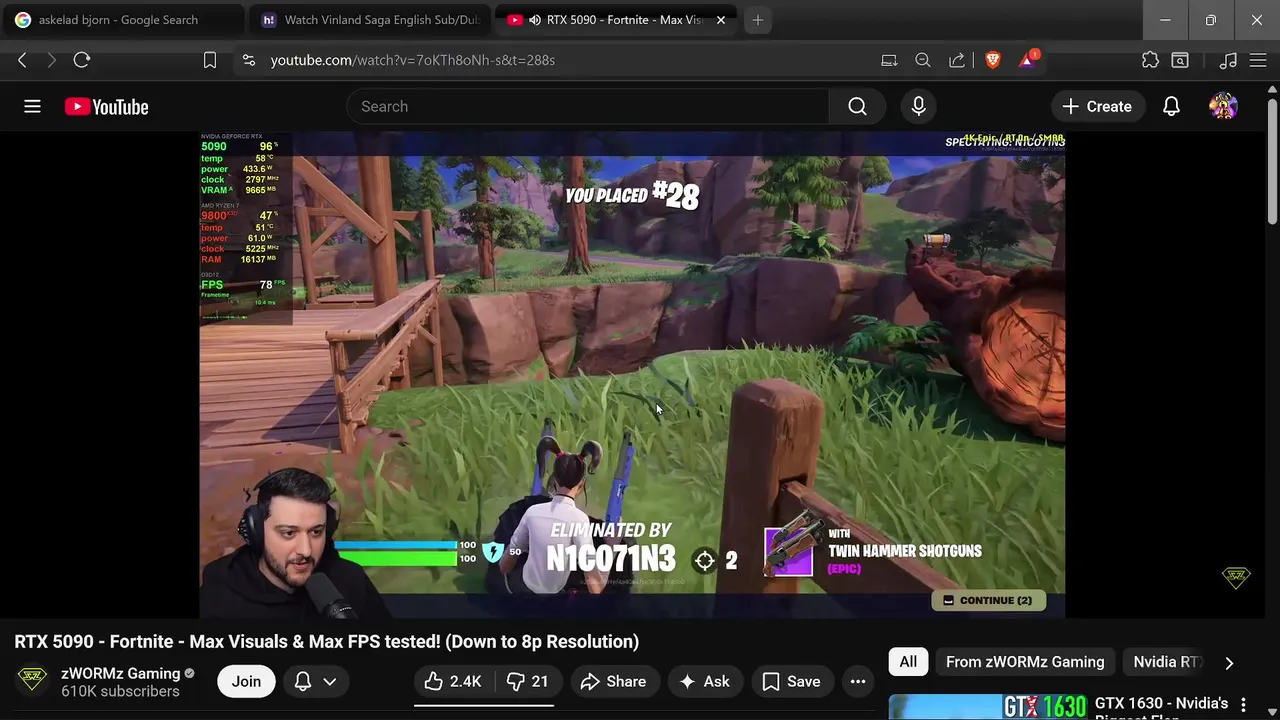This screenshot has height=720, width=1280.
Task: Select the Nvidia RT chip
Action: coord(1166,662)
